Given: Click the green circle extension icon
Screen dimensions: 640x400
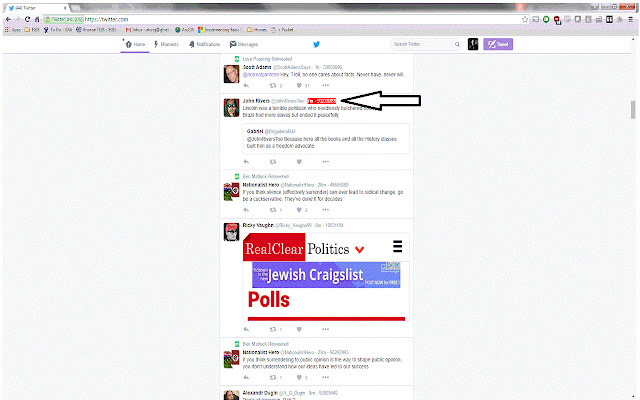Looking at the screenshot, I should click(546, 19).
